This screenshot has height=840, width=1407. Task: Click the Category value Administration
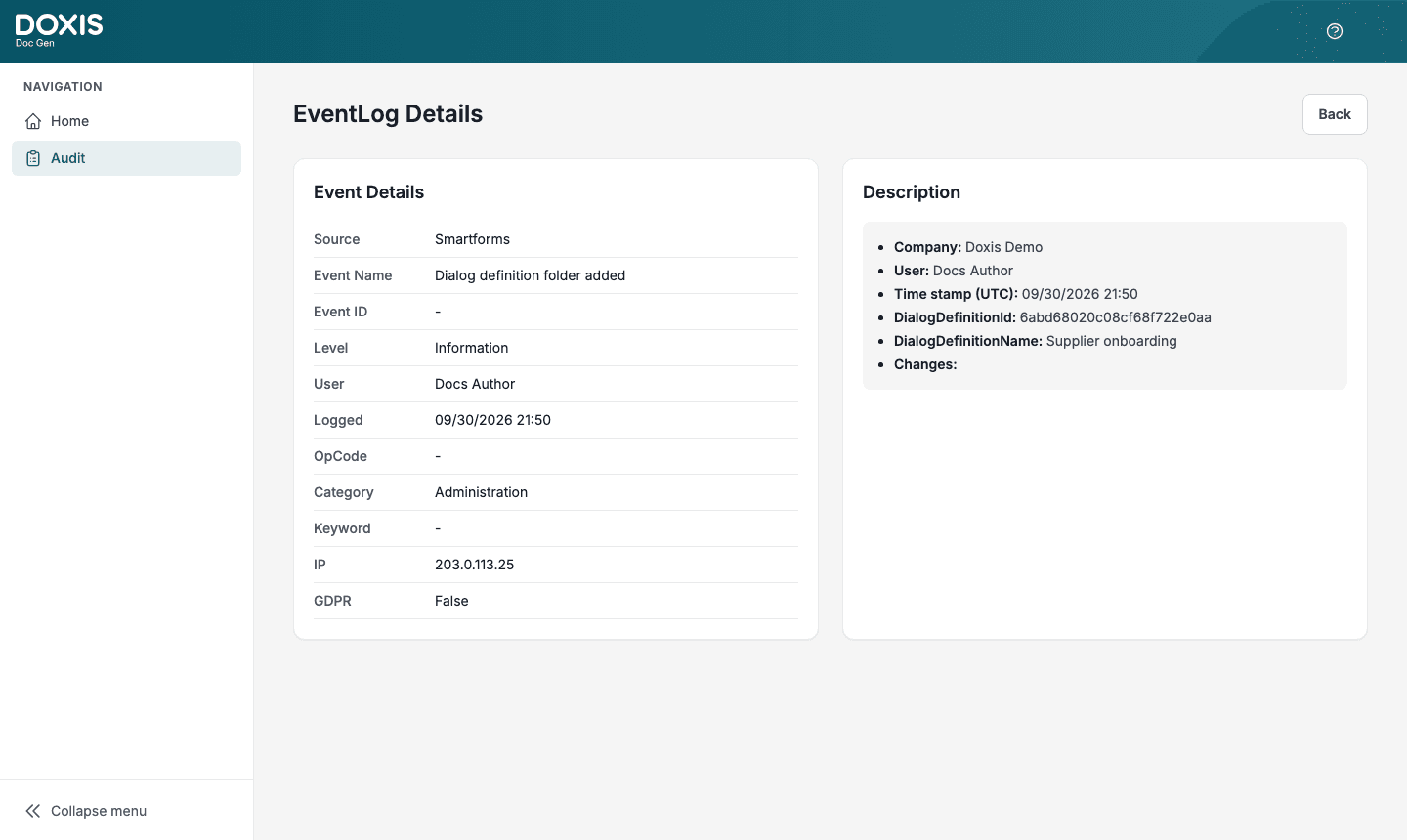coord(481,492)
